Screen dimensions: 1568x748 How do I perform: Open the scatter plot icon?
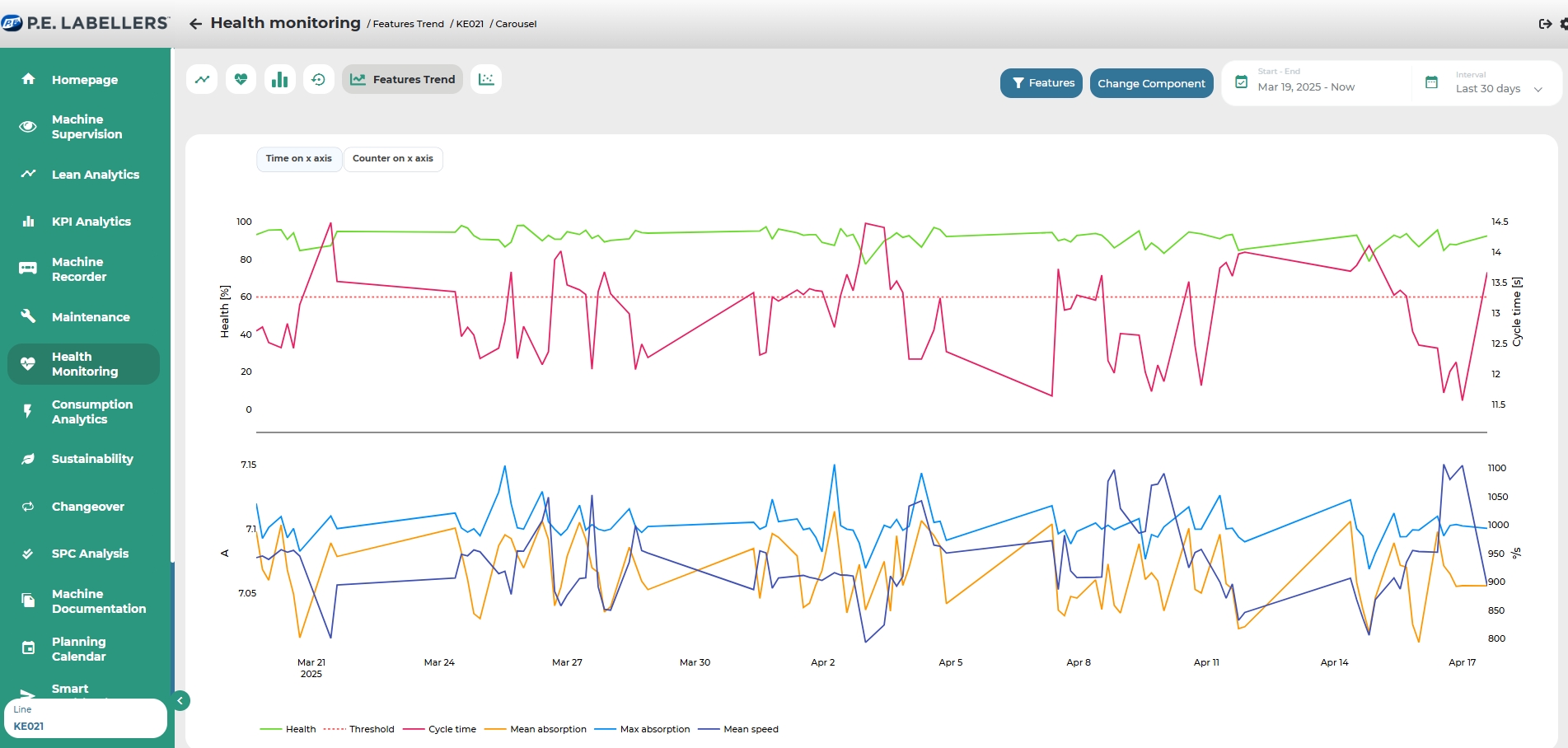(x=486, y=80)
